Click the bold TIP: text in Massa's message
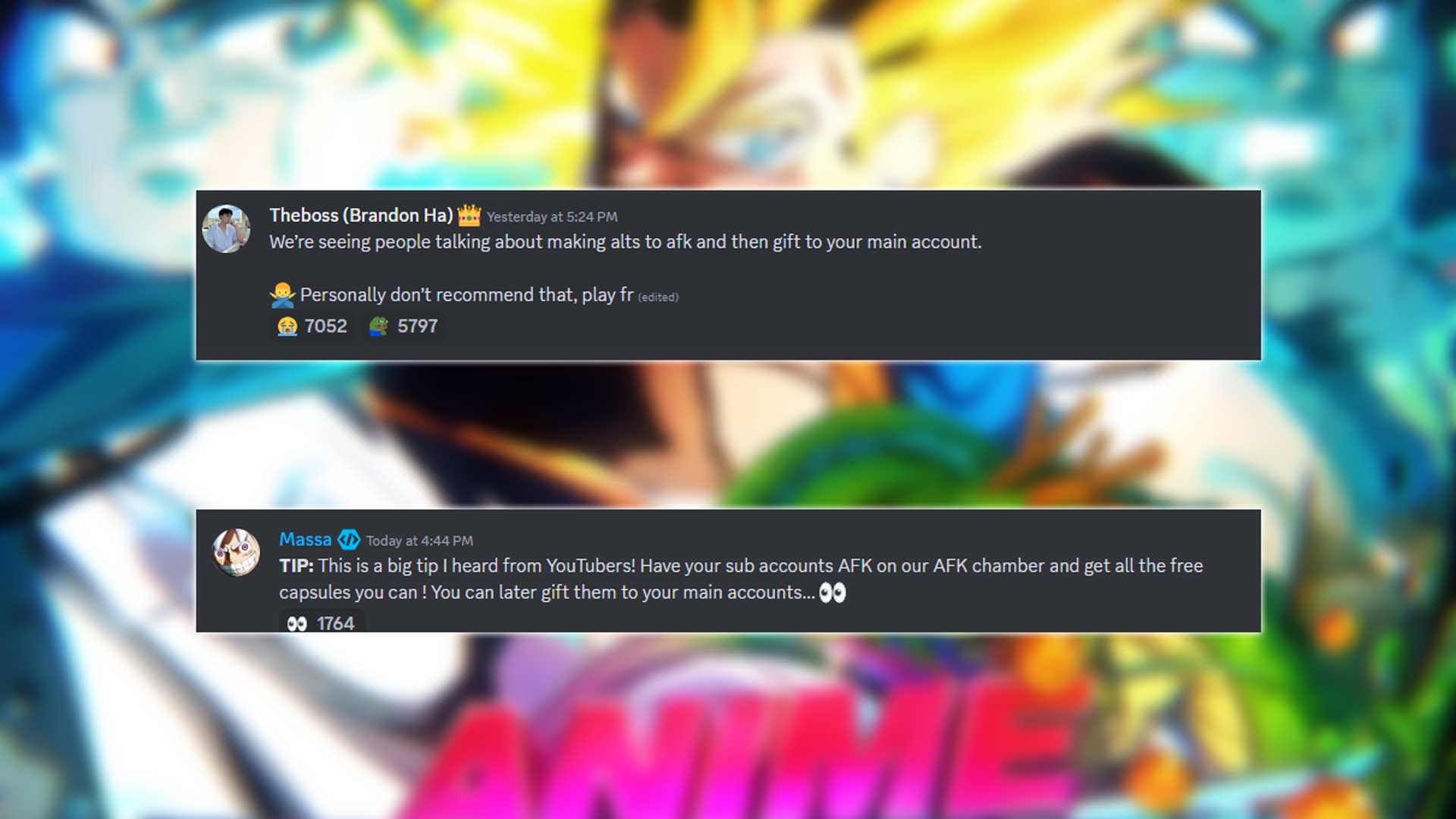Screen dimensions: 1456x819 tap(297, 566)
